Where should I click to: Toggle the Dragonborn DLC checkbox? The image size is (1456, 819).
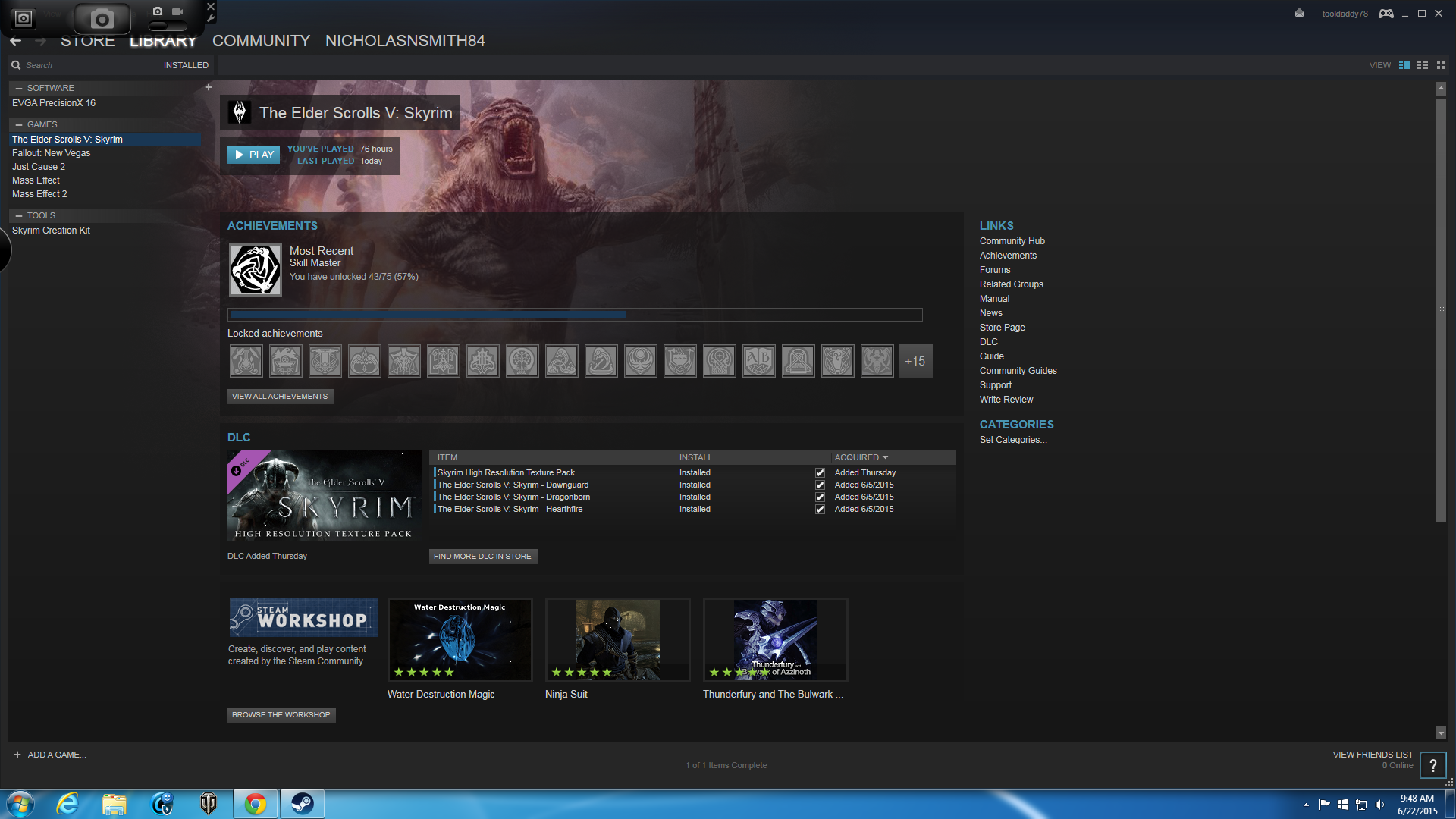tap(820, 497)
